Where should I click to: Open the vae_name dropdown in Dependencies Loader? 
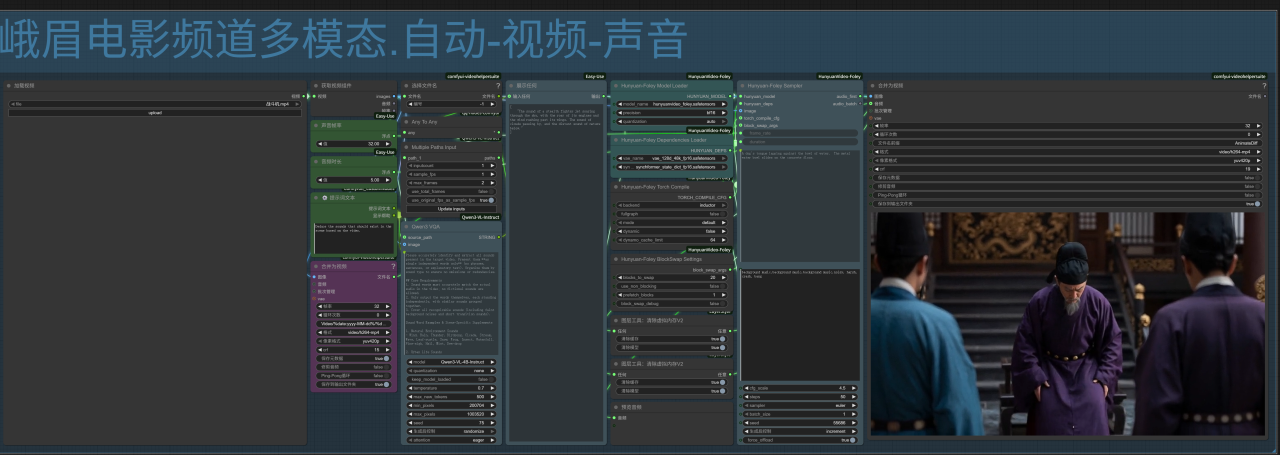pyautogui.click(x=673, y=158)
